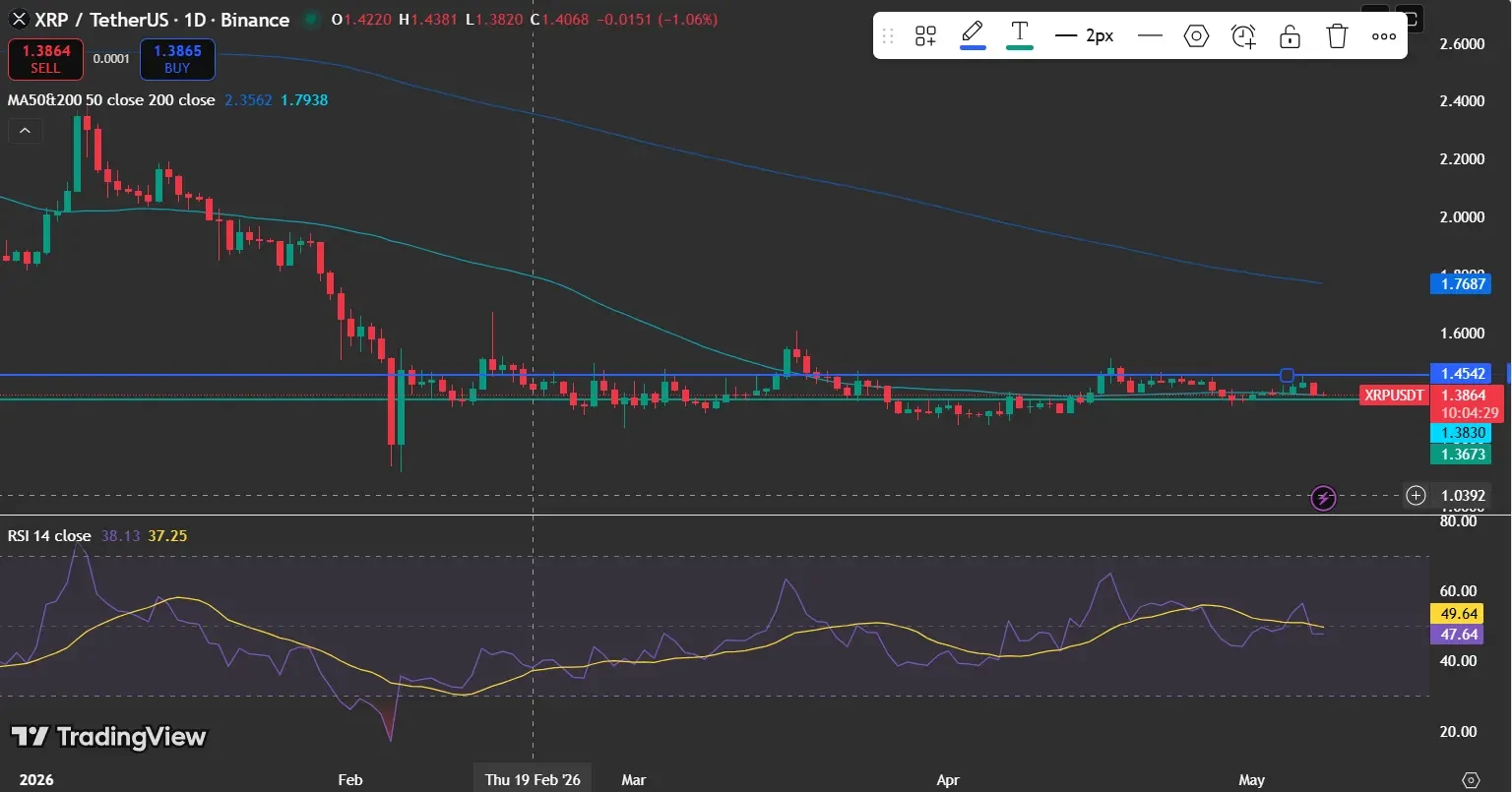The width and height of the screenshot is (1512, 792).
Task: Select the horizontal line circular handle
Action: pyautogui.click(x=1286, y=375)
